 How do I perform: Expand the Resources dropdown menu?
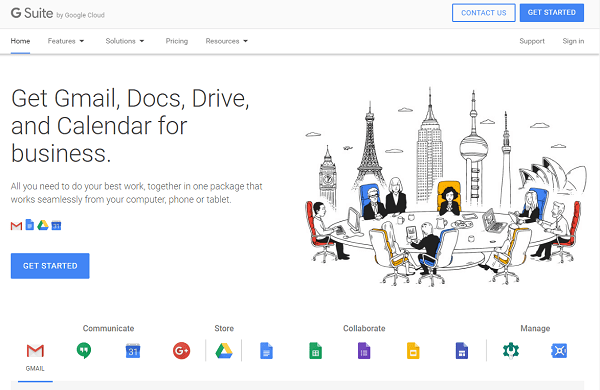(x=227, y=41)
